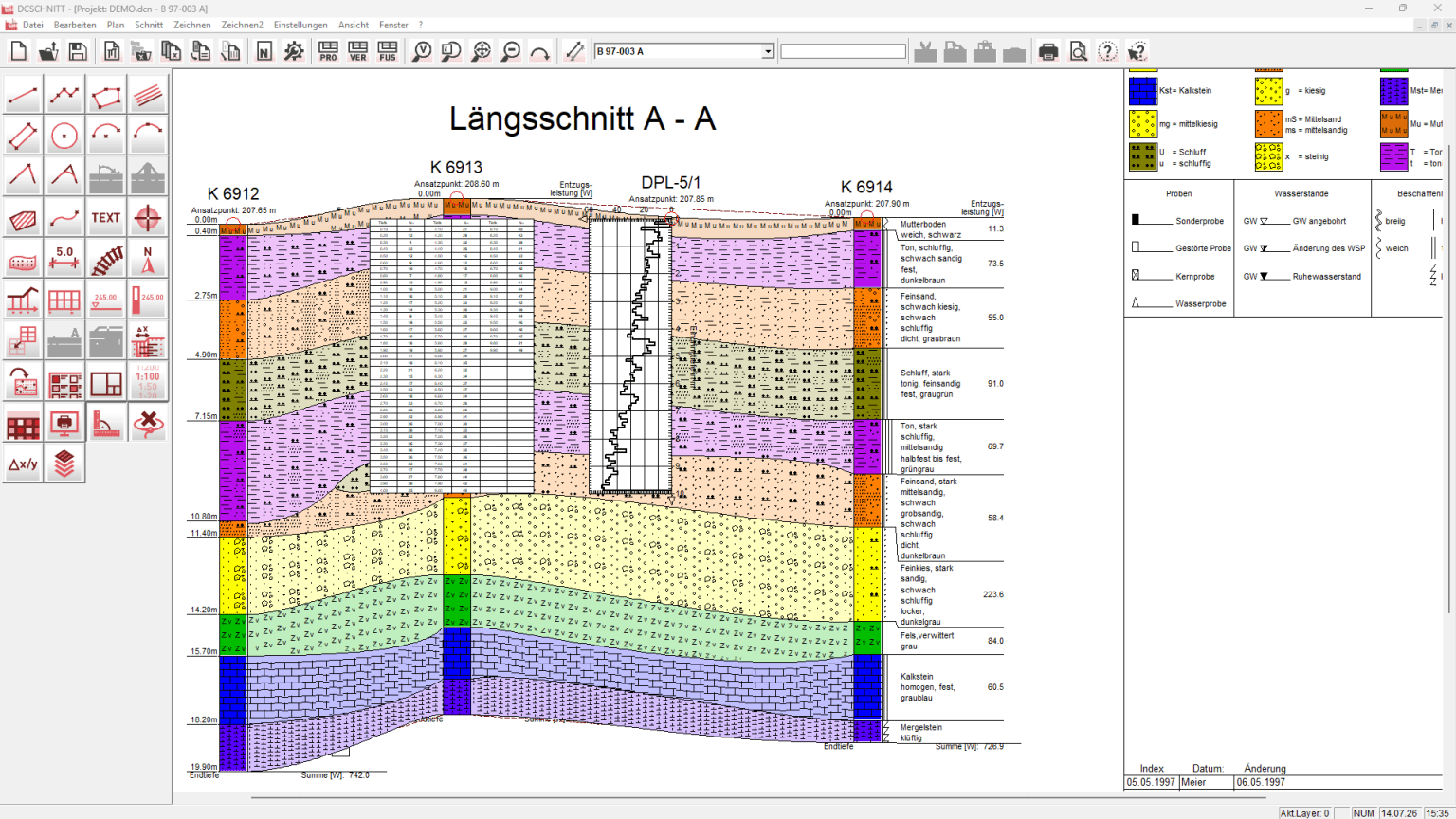Image resolution: width=1456 pixels, height=819 pixels.
Task: Click the delta x/y offset tool
Action: pyautogui.click(x=23, y=464)
